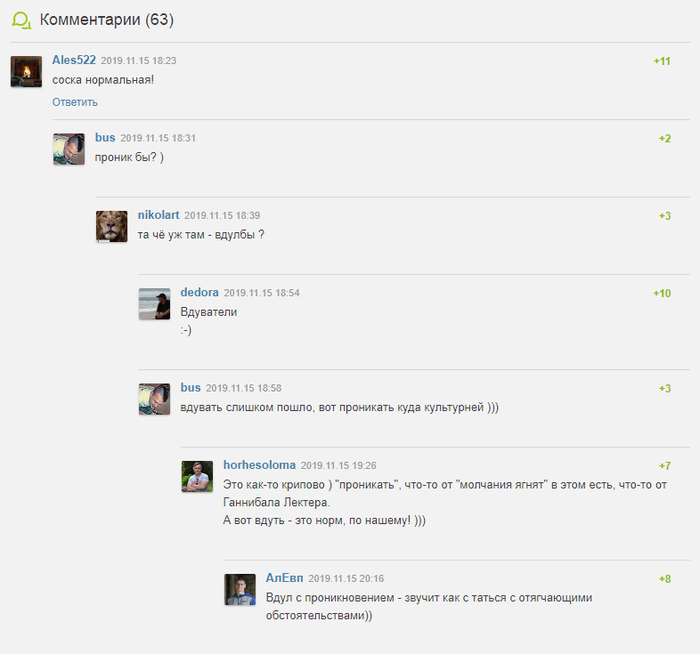Click the +11 rating on Ales522's comment
The width and height of the screenshot is (700, 654).
click(662, 61)
